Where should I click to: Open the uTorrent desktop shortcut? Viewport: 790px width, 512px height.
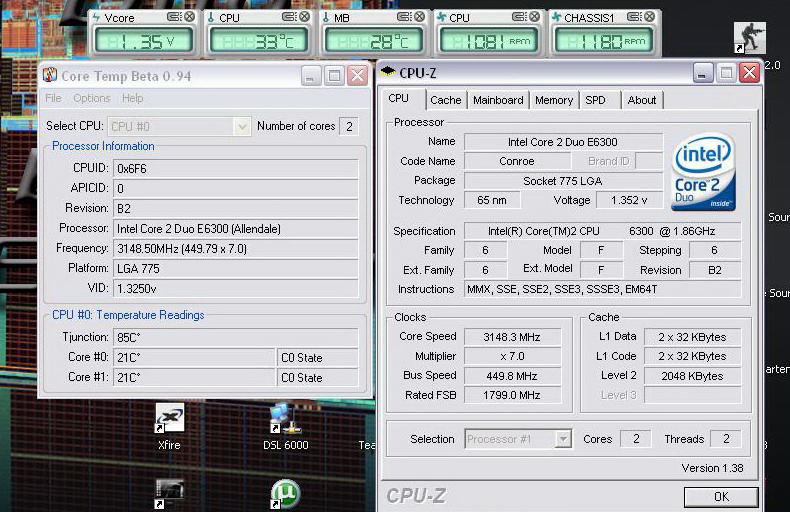[x=285, y=494]
